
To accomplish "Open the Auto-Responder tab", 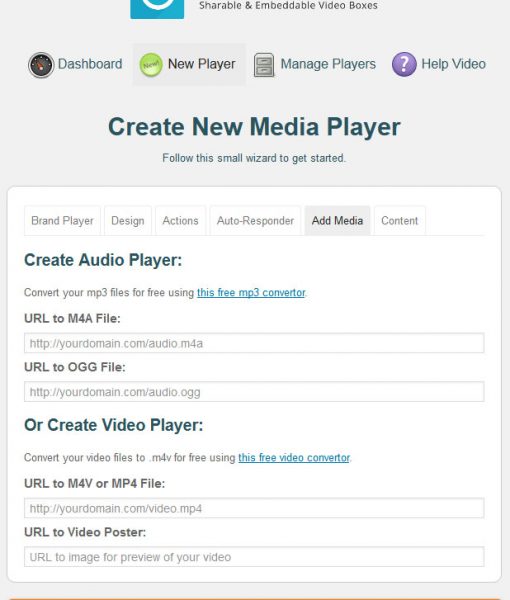I will click(255, 221).
